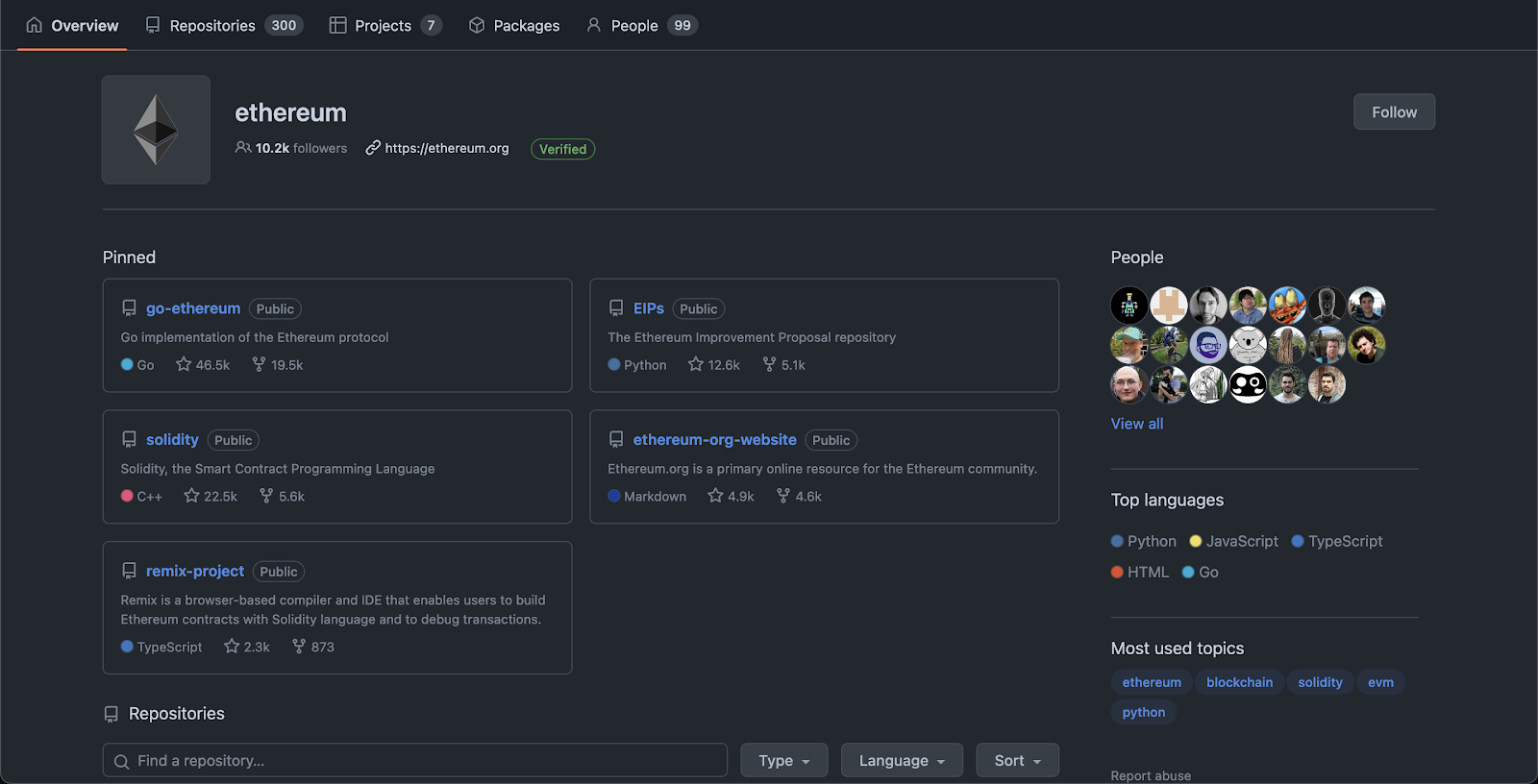This screenshot has width=1538, height=784.
Task: Click the person icon in People tab
Action: pos(594,25)
